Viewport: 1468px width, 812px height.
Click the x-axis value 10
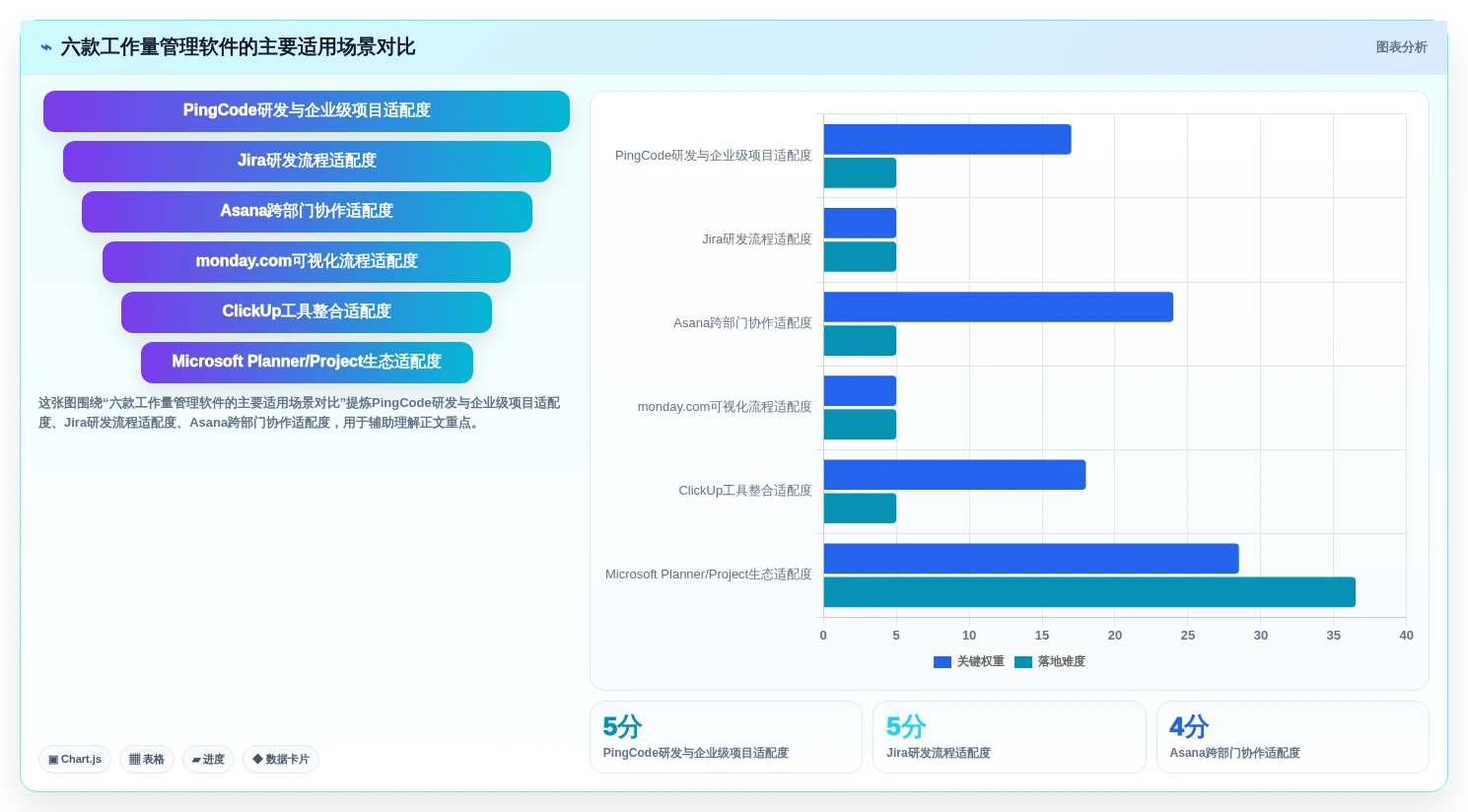click(969, 636)
